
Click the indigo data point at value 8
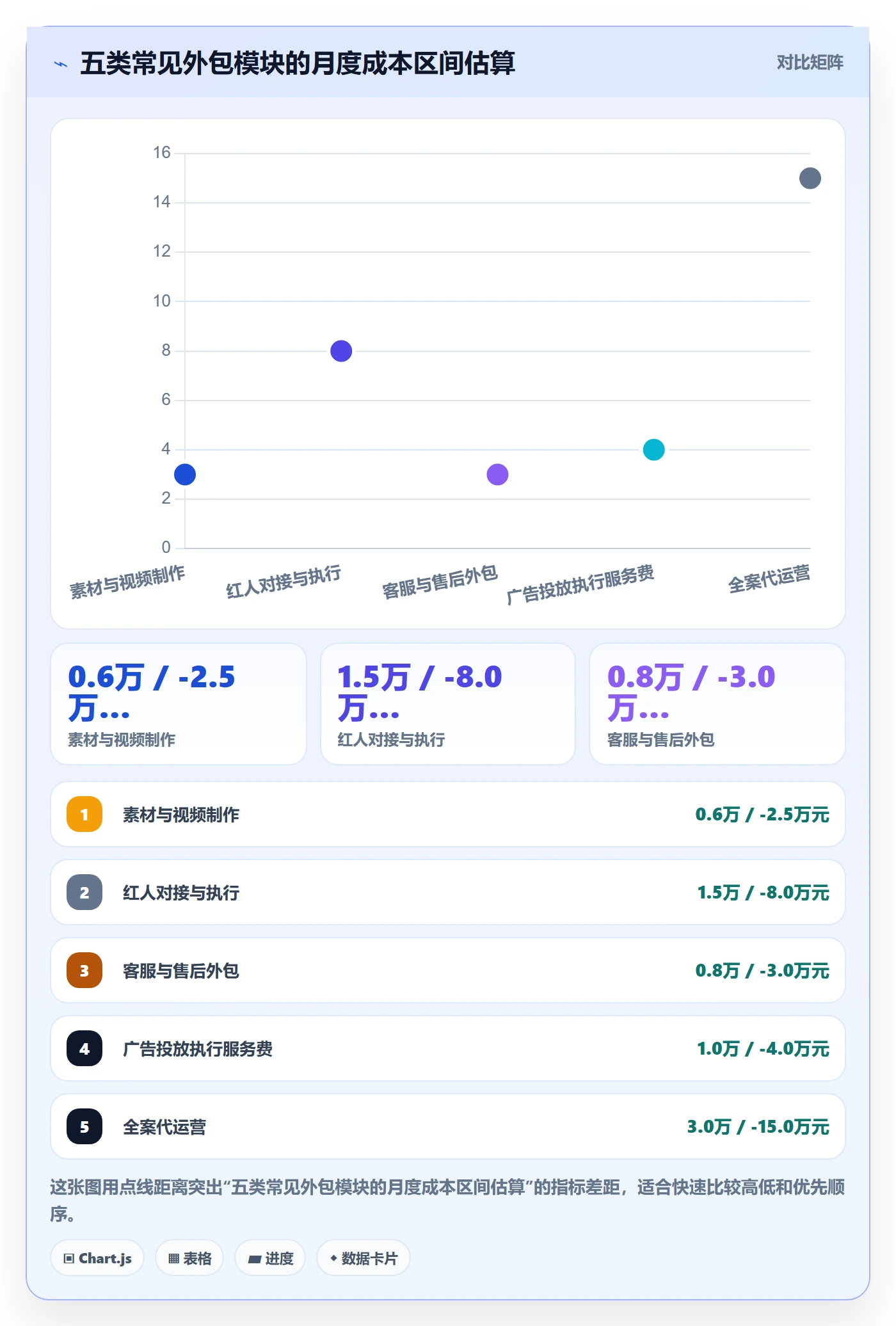pyautogui.click(x=341, y=351)
